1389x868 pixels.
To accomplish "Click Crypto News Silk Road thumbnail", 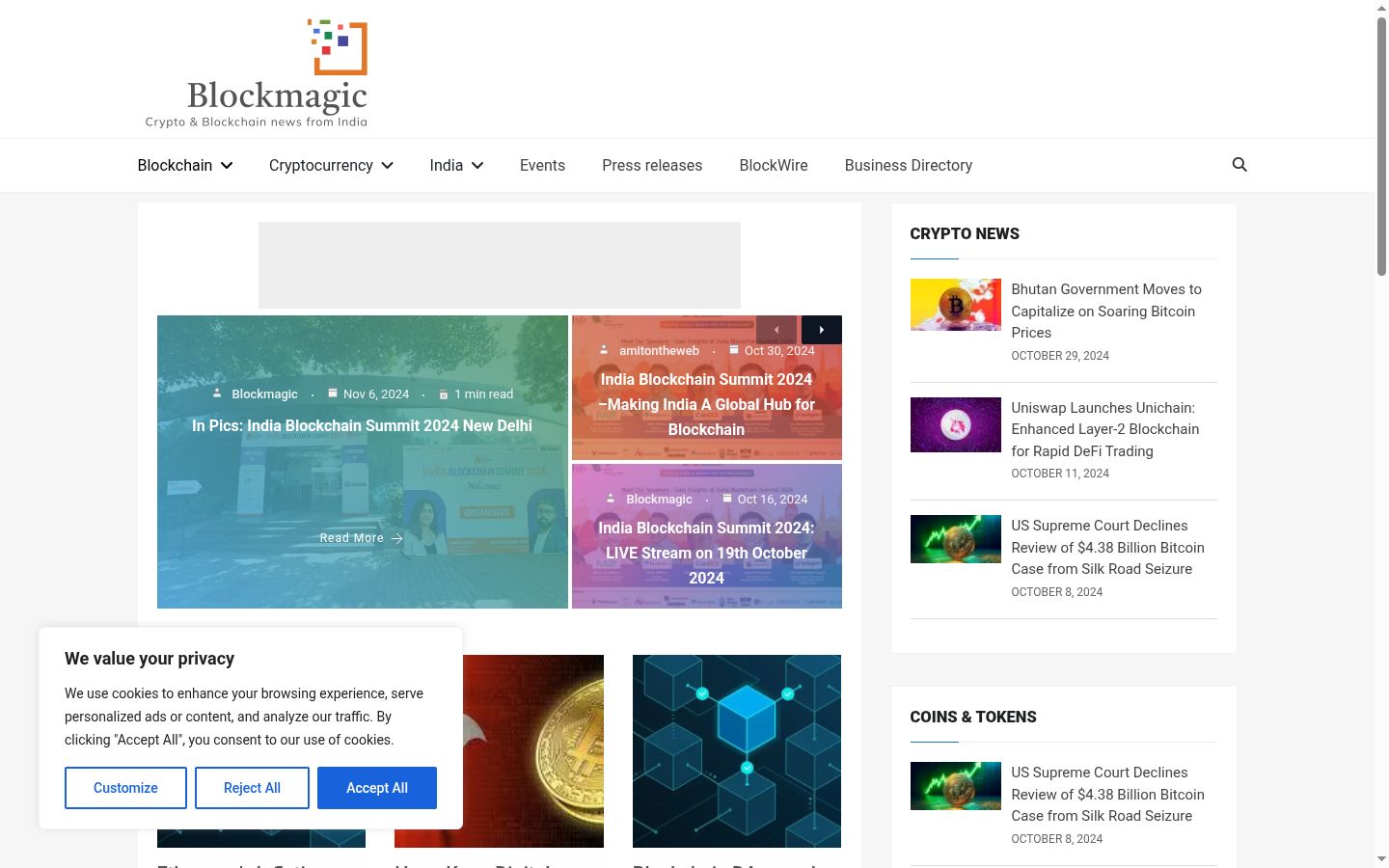I will (x=956, y=539).
